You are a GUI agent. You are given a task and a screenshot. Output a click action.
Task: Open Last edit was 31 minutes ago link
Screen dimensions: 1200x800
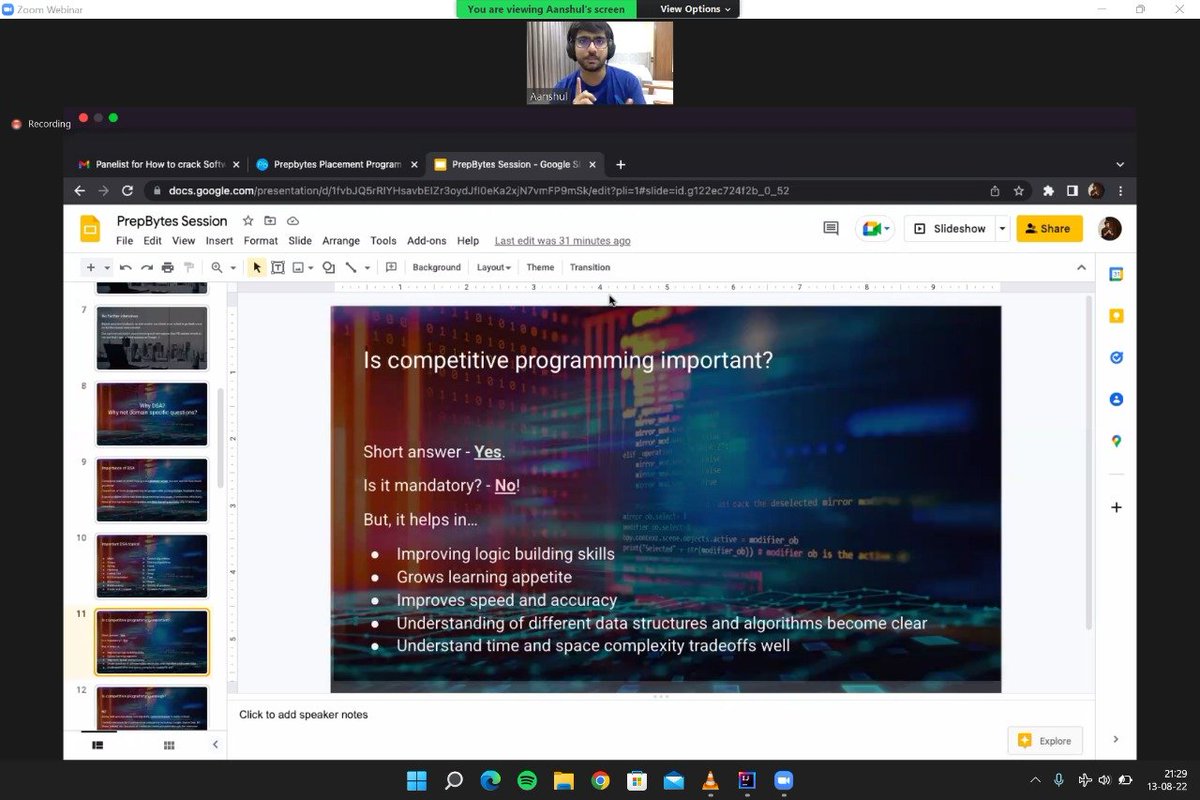click(x=562, y=241)
